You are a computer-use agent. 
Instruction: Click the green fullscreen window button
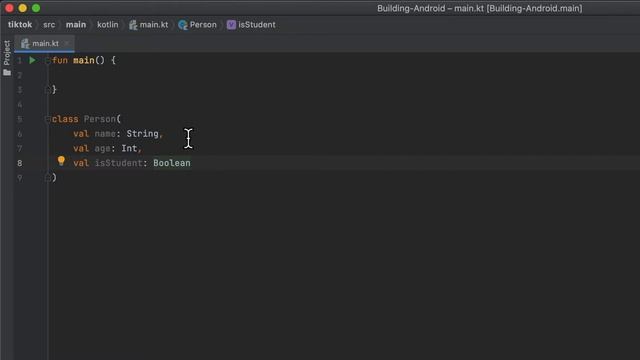point(36,8)
